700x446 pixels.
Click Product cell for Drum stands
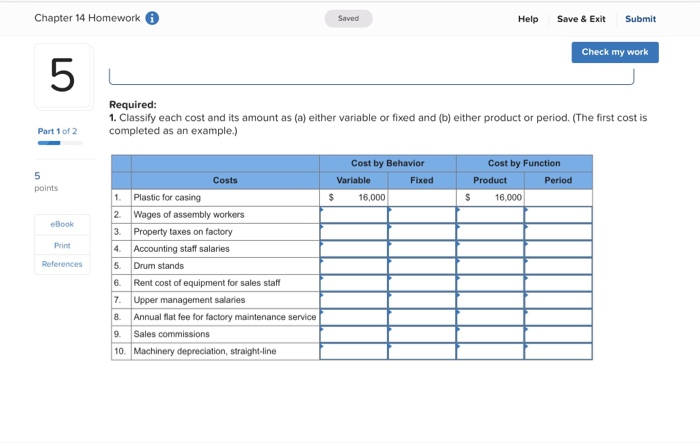490,266
